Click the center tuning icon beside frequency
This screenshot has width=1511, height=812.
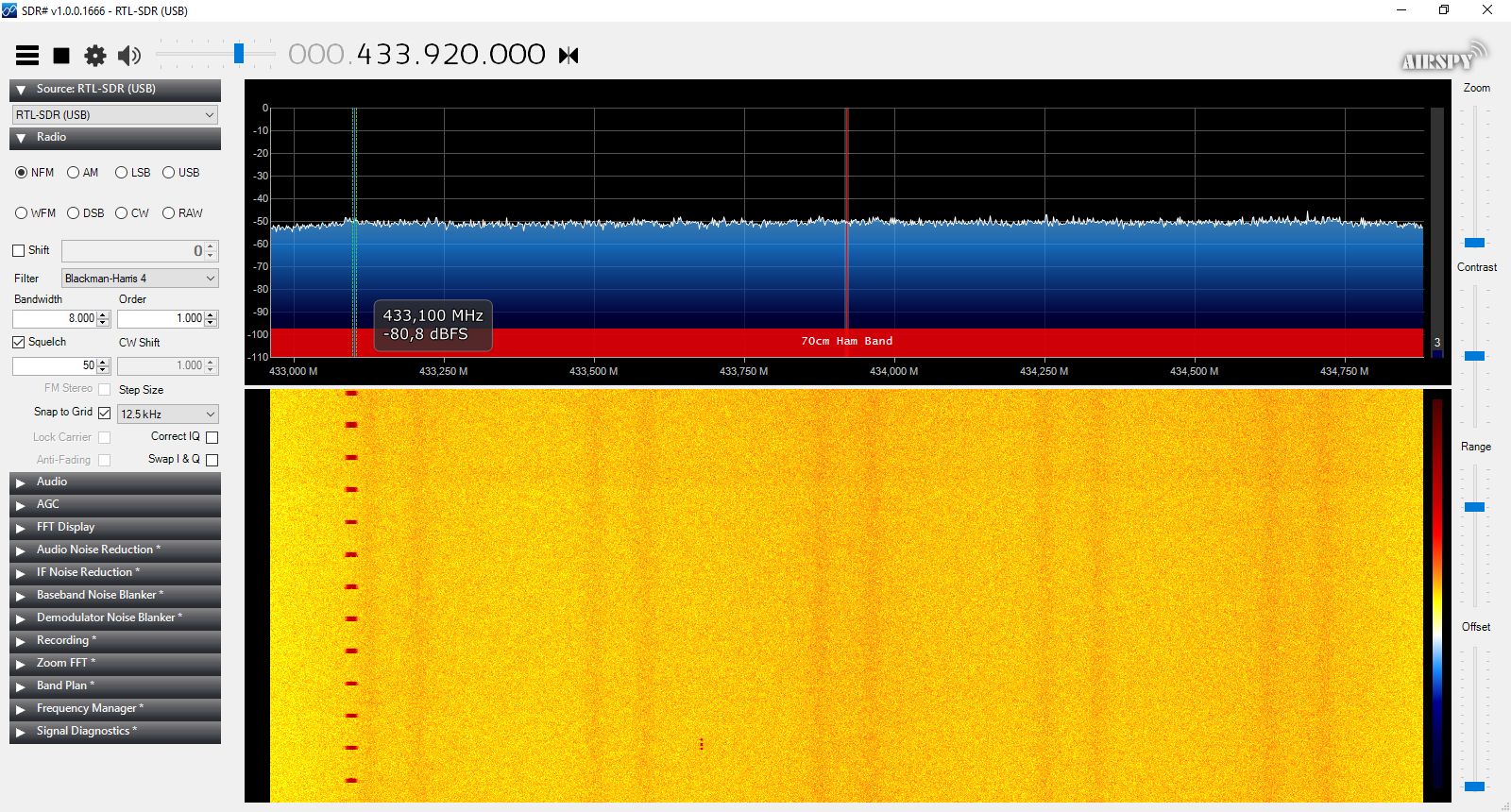point(569,56)
